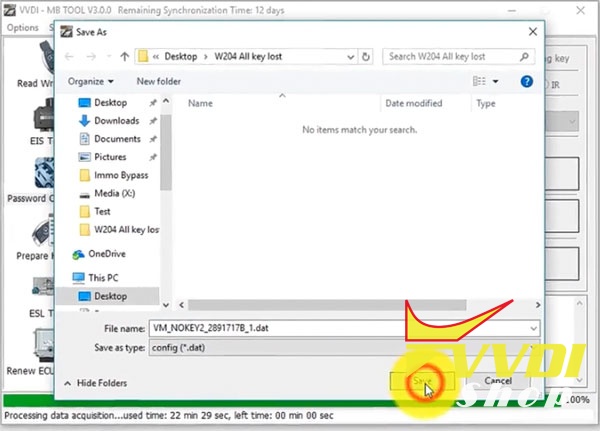Click the search magnifier icon

coord(524,57)
